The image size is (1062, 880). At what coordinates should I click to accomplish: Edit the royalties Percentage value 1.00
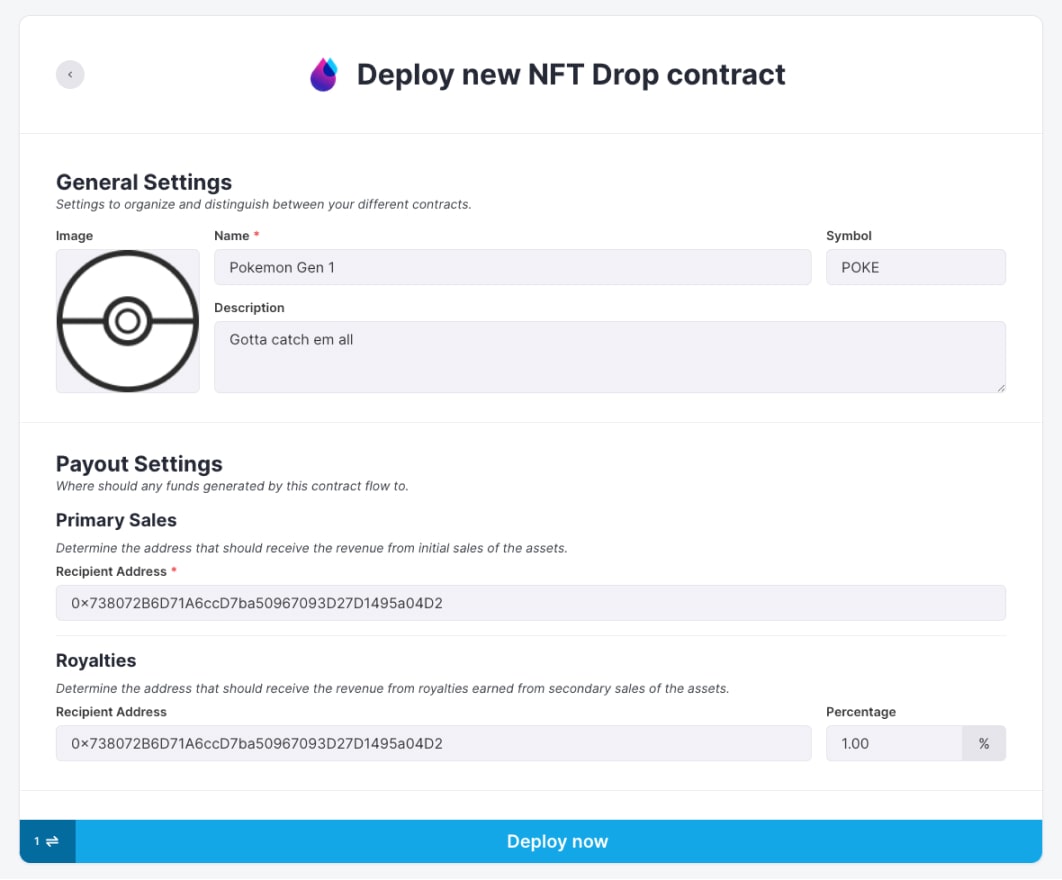pos(893,744)
